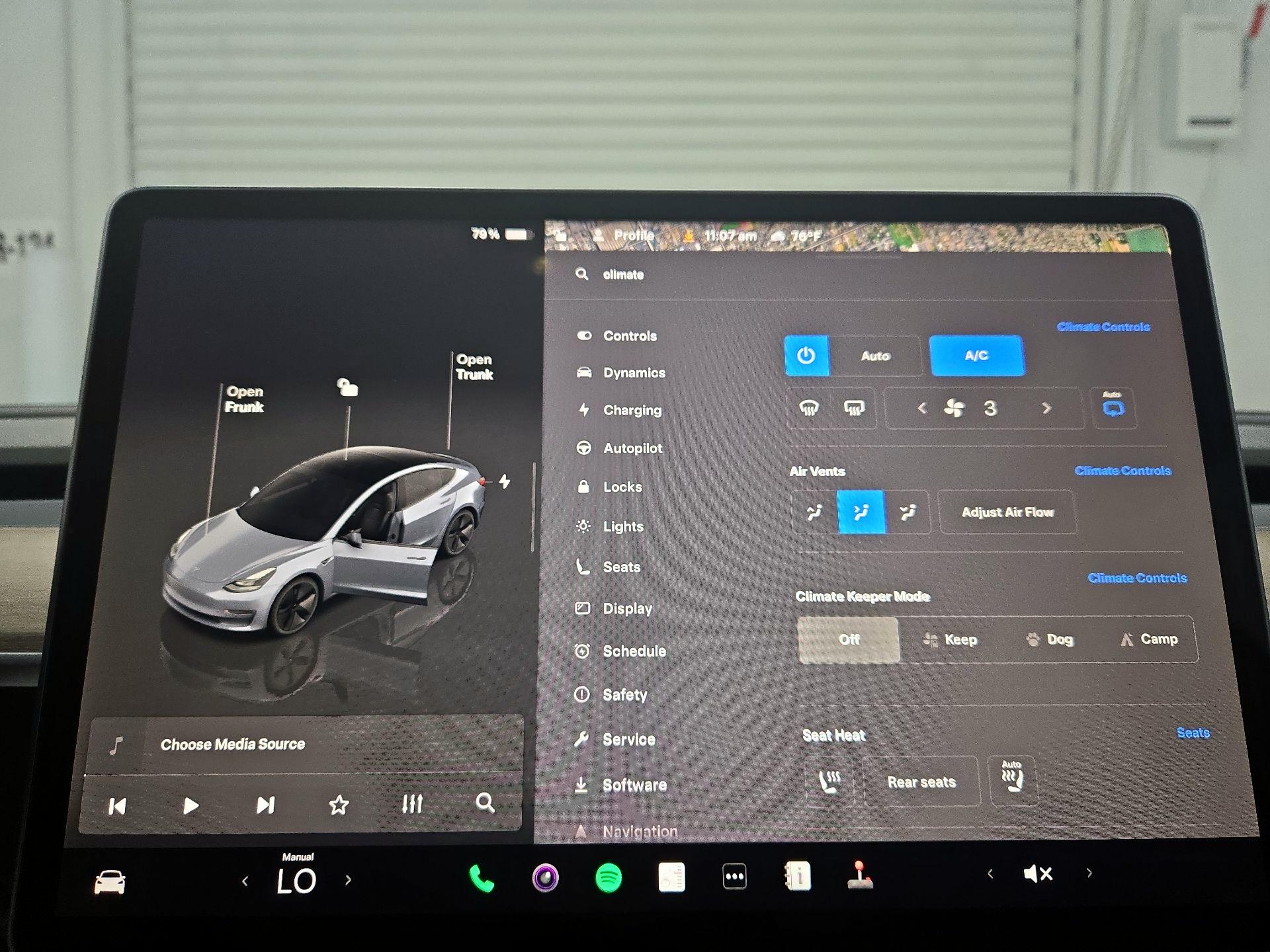Tap Open Trunk

point(474,367)
